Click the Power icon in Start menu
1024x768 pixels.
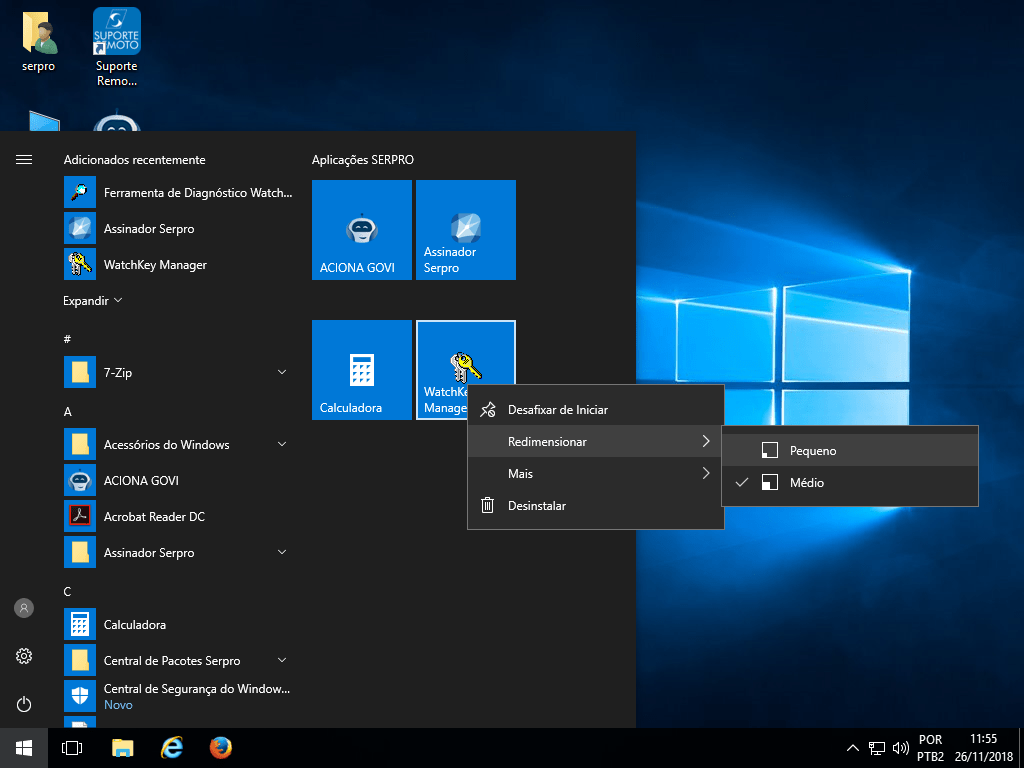(x=24, y=704)
